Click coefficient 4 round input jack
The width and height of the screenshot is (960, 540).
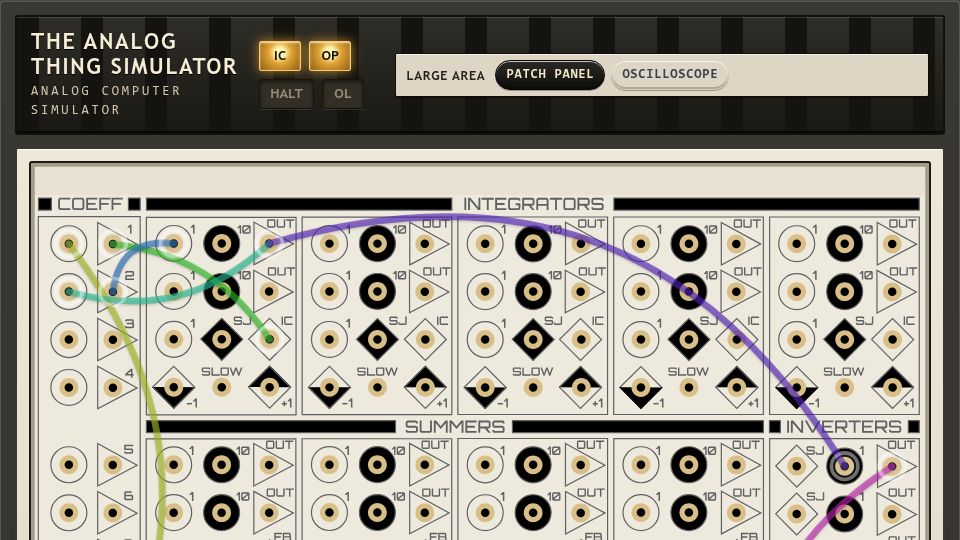click(69, 387)
